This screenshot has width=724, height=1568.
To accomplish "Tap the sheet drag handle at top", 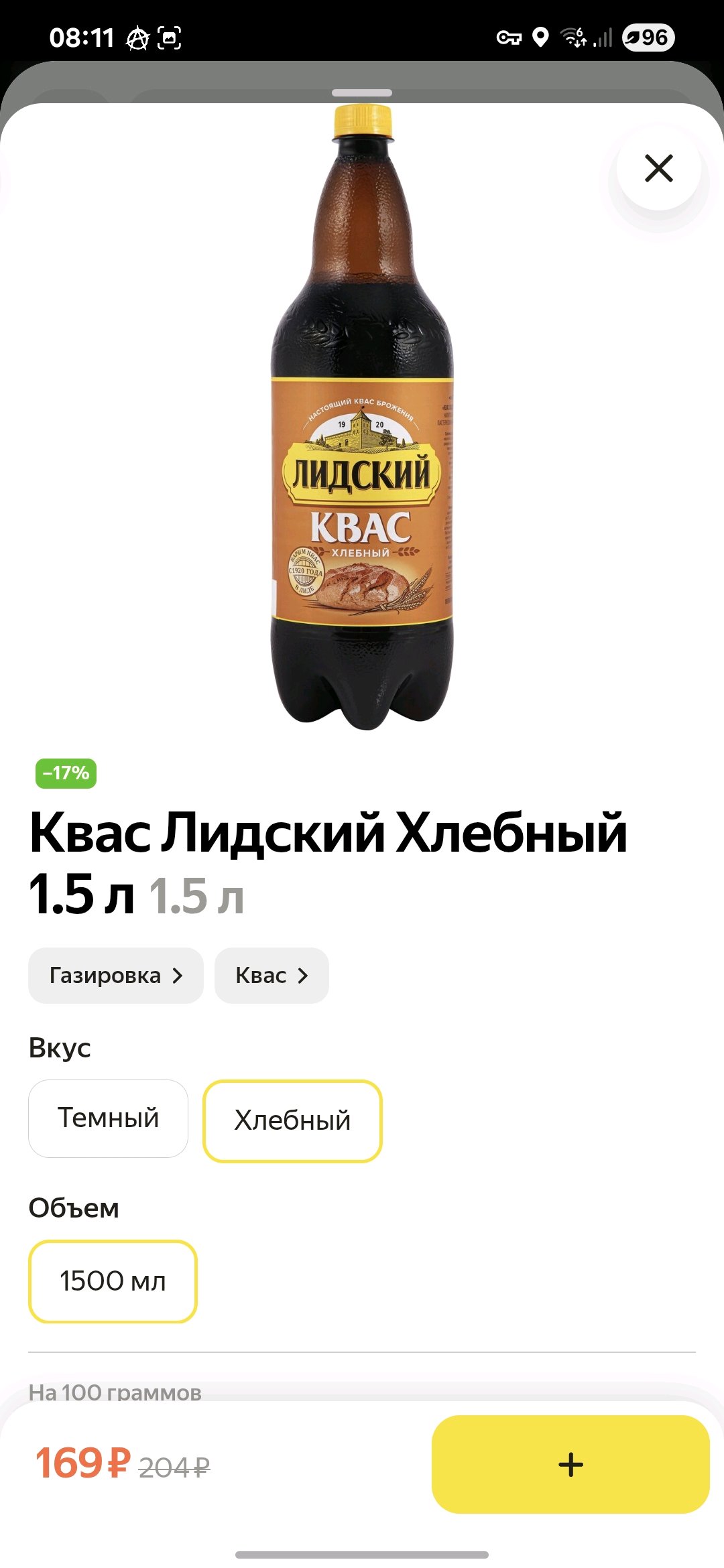I will pyautogui.click(x=362, y=93).
